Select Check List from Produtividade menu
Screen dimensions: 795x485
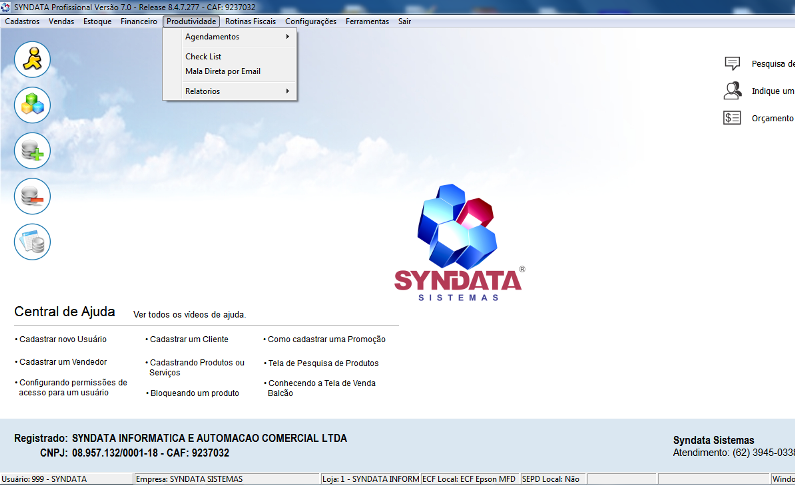pos(203,57)
